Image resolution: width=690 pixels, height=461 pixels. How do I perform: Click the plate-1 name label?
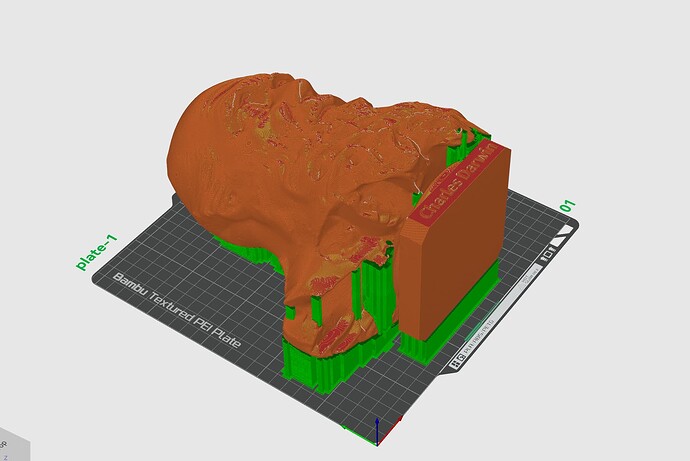click(97, 252)
